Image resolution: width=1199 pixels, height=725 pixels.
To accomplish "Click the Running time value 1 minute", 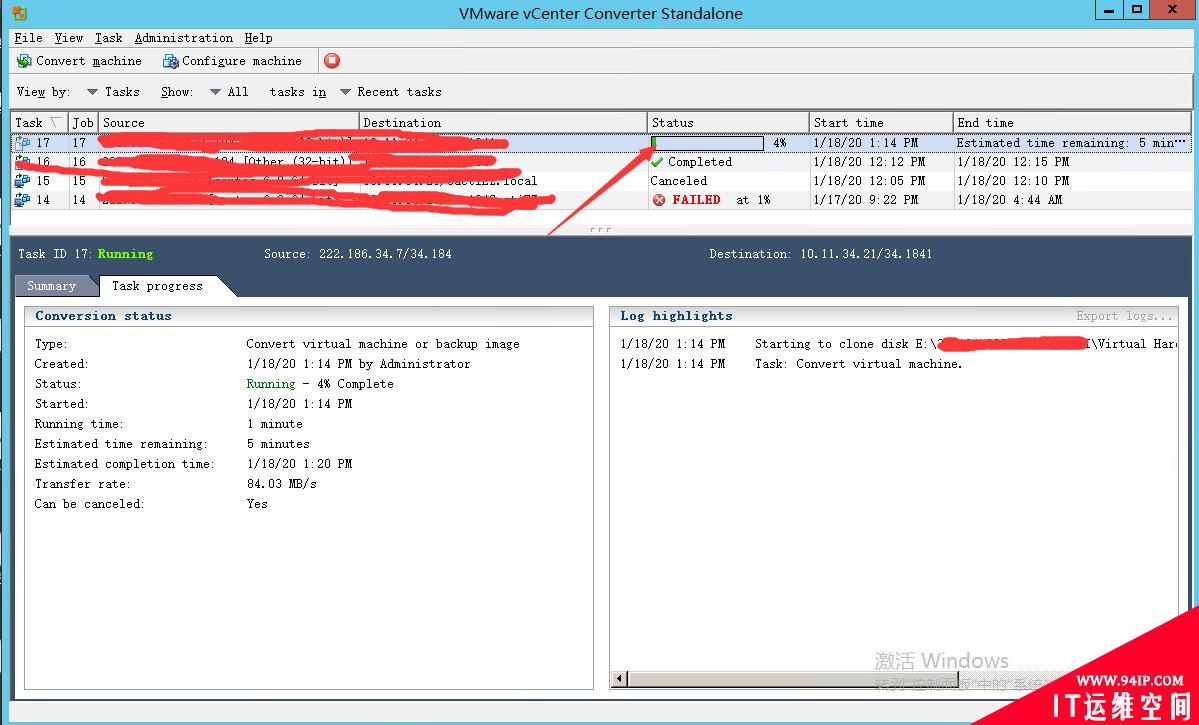I will (275, 424).
